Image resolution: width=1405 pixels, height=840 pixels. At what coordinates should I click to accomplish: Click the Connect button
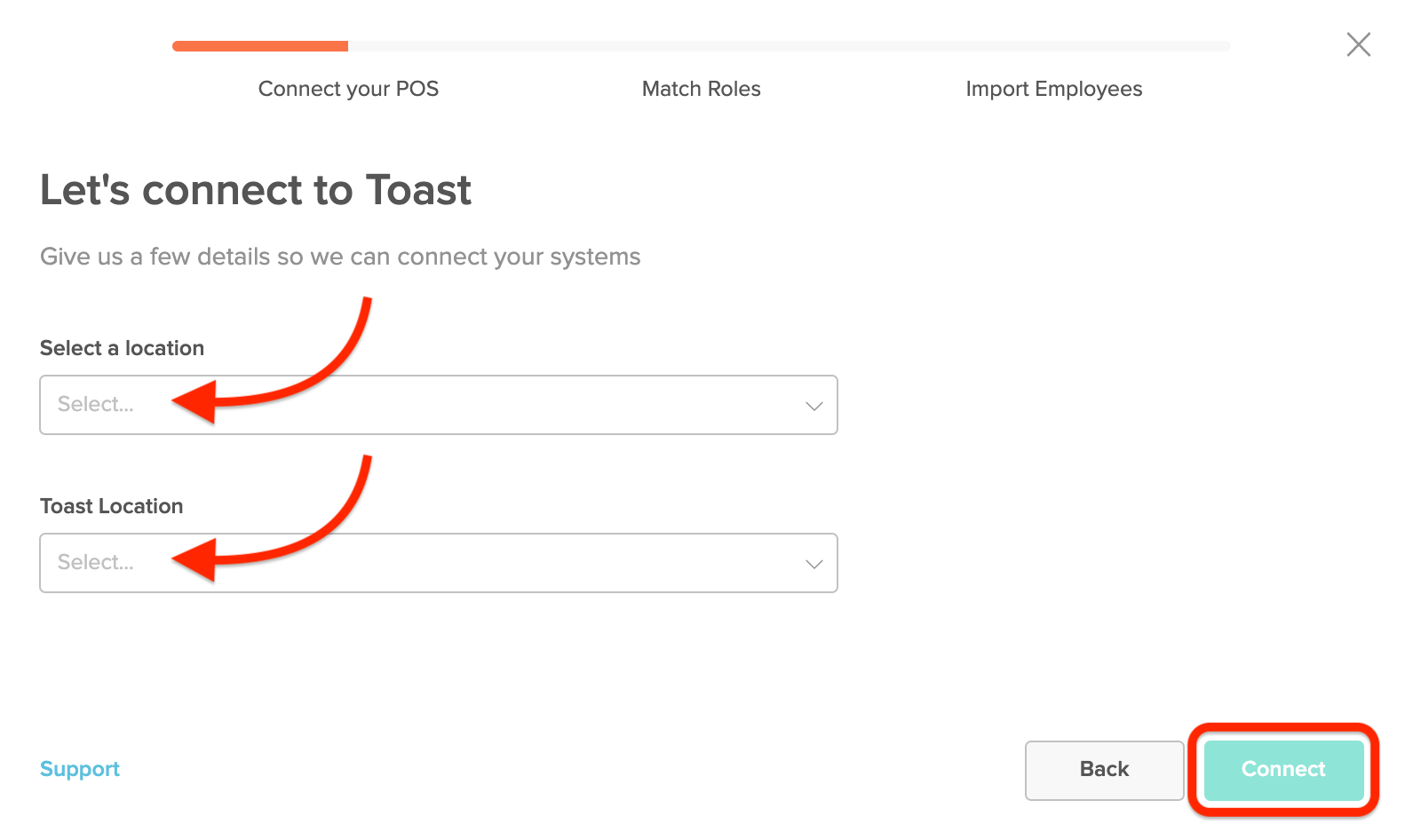point(1282,770)
